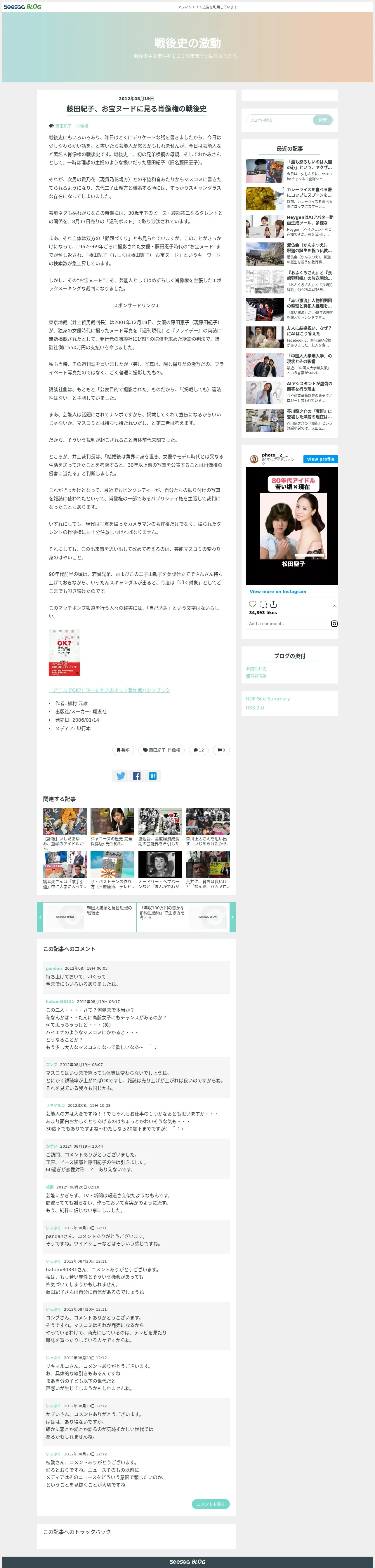The width and height of the screenshot is (375, 1568).
Task: Open the ネット著作権ハンドブック book link
Action: 109,690
